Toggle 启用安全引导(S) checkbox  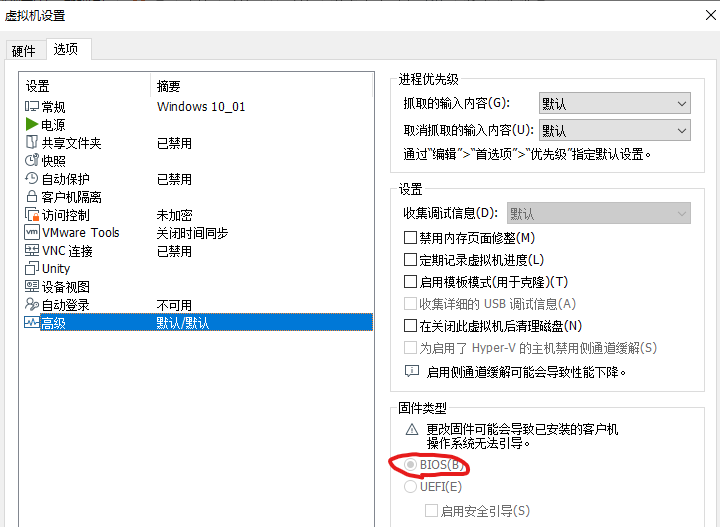pyautogui.click(x=431, y=510)
